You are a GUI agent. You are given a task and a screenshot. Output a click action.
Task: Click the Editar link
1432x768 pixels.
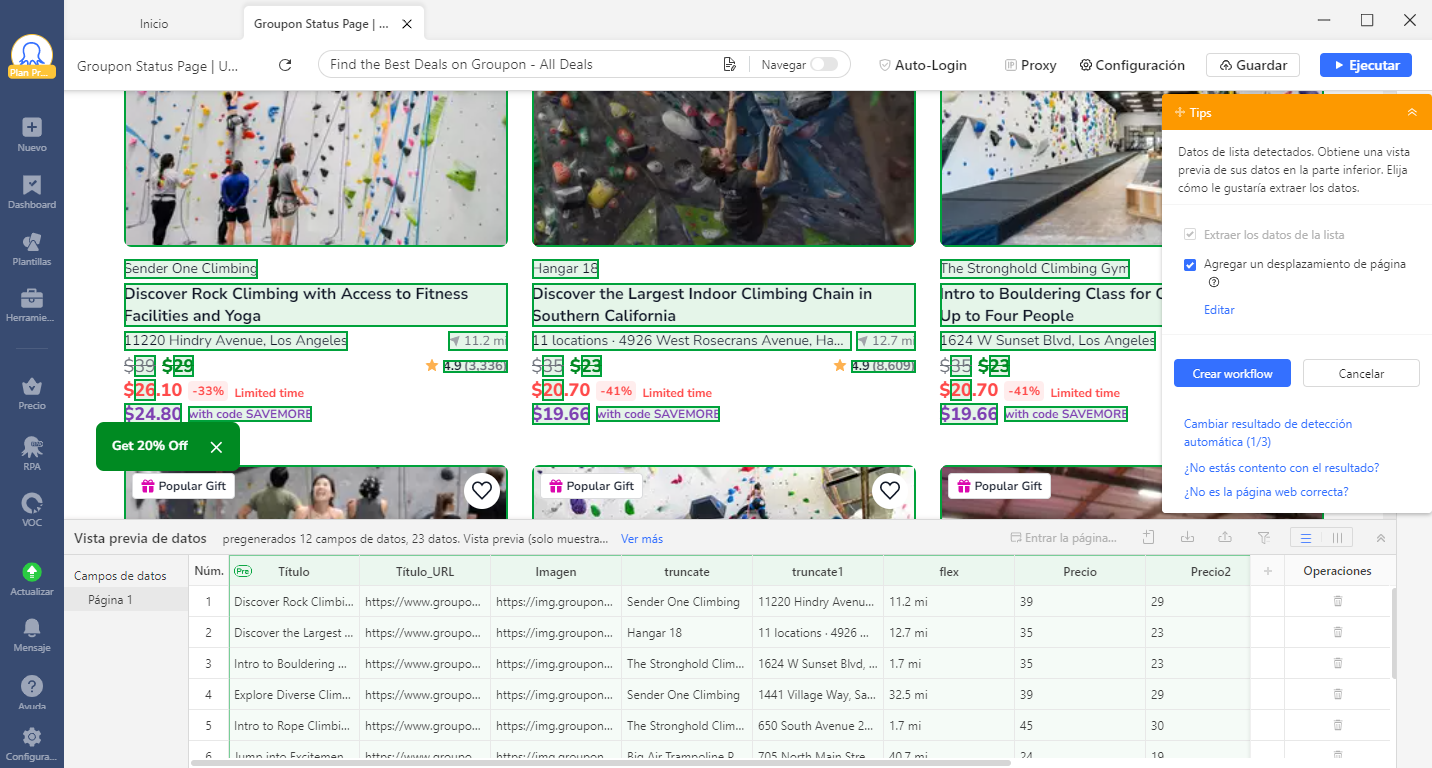point(1219,310)
